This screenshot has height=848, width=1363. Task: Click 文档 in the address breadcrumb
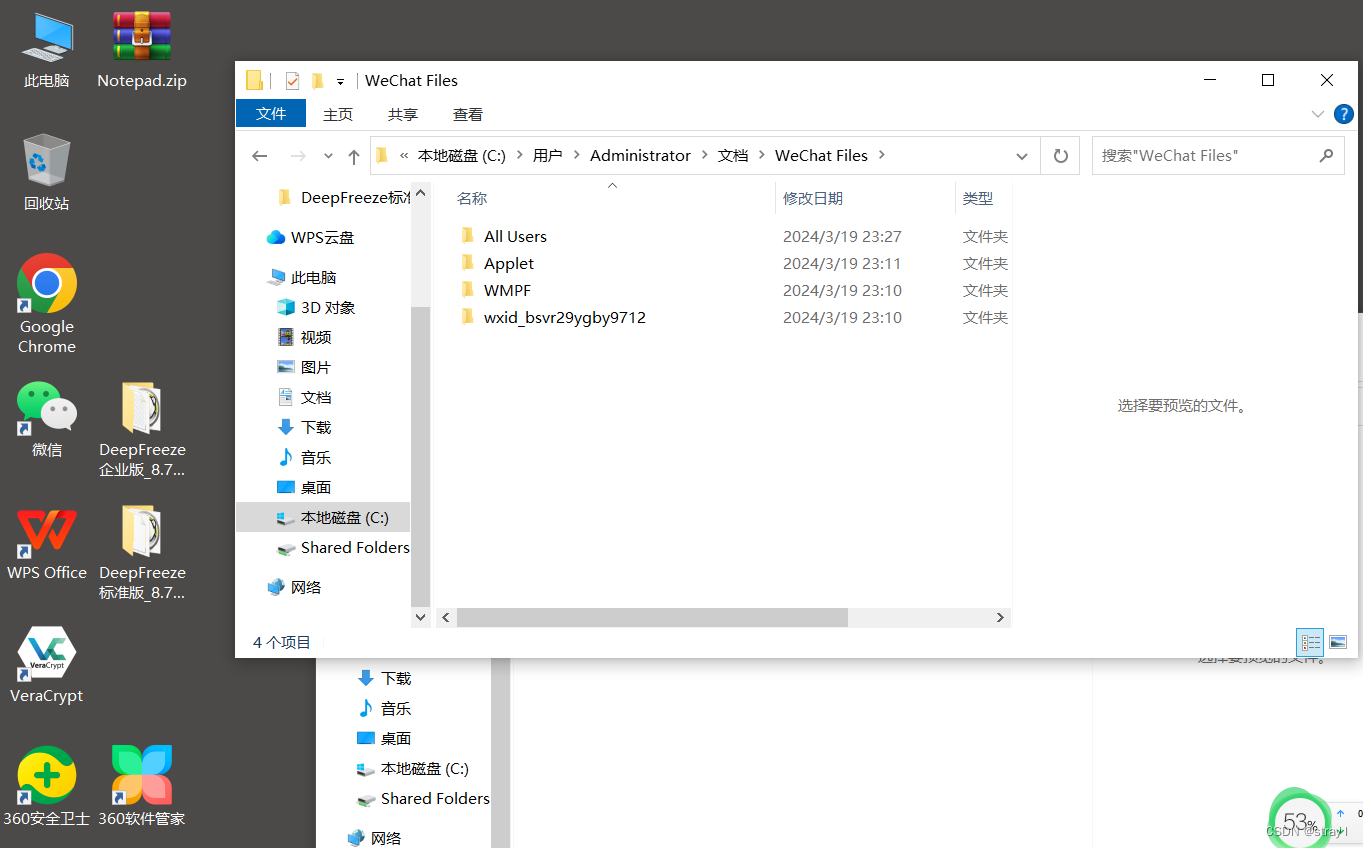733,156
